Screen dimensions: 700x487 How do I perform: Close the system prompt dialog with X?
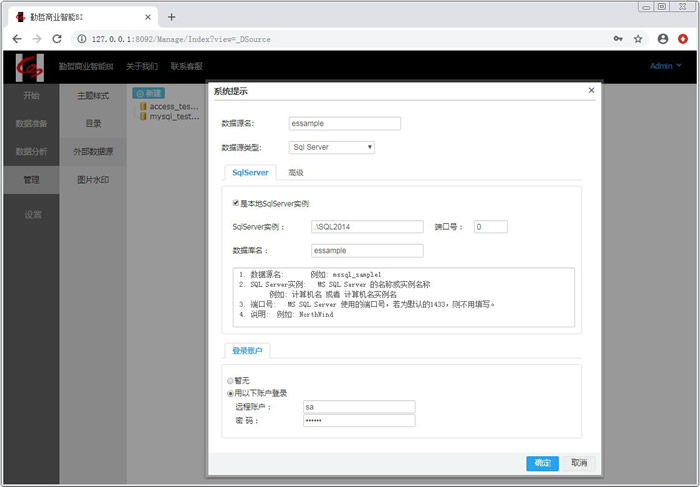point(590,90)
